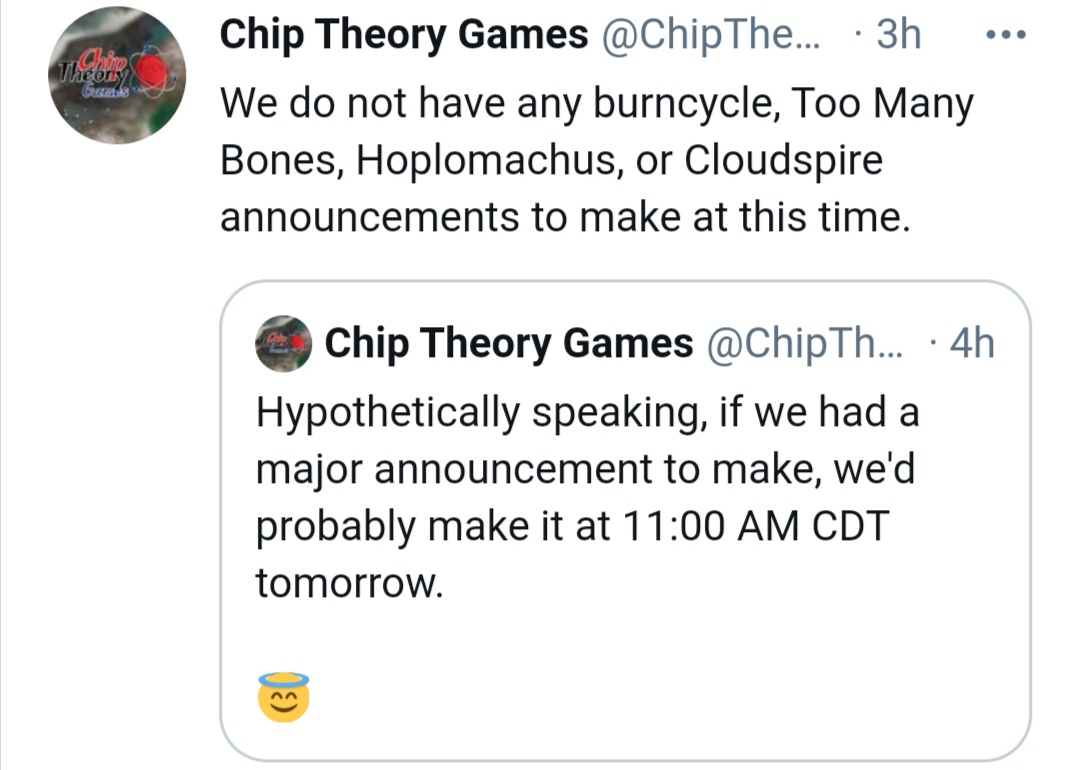Click the 4h timestamp on quoted tweet

972,343
